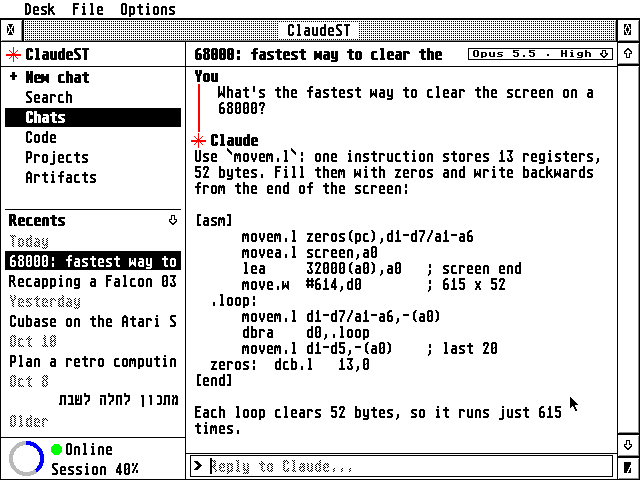Click the scroll down arrow
Image resolution: width=640 pixels, height=480 pixels.
click(628, 444)
